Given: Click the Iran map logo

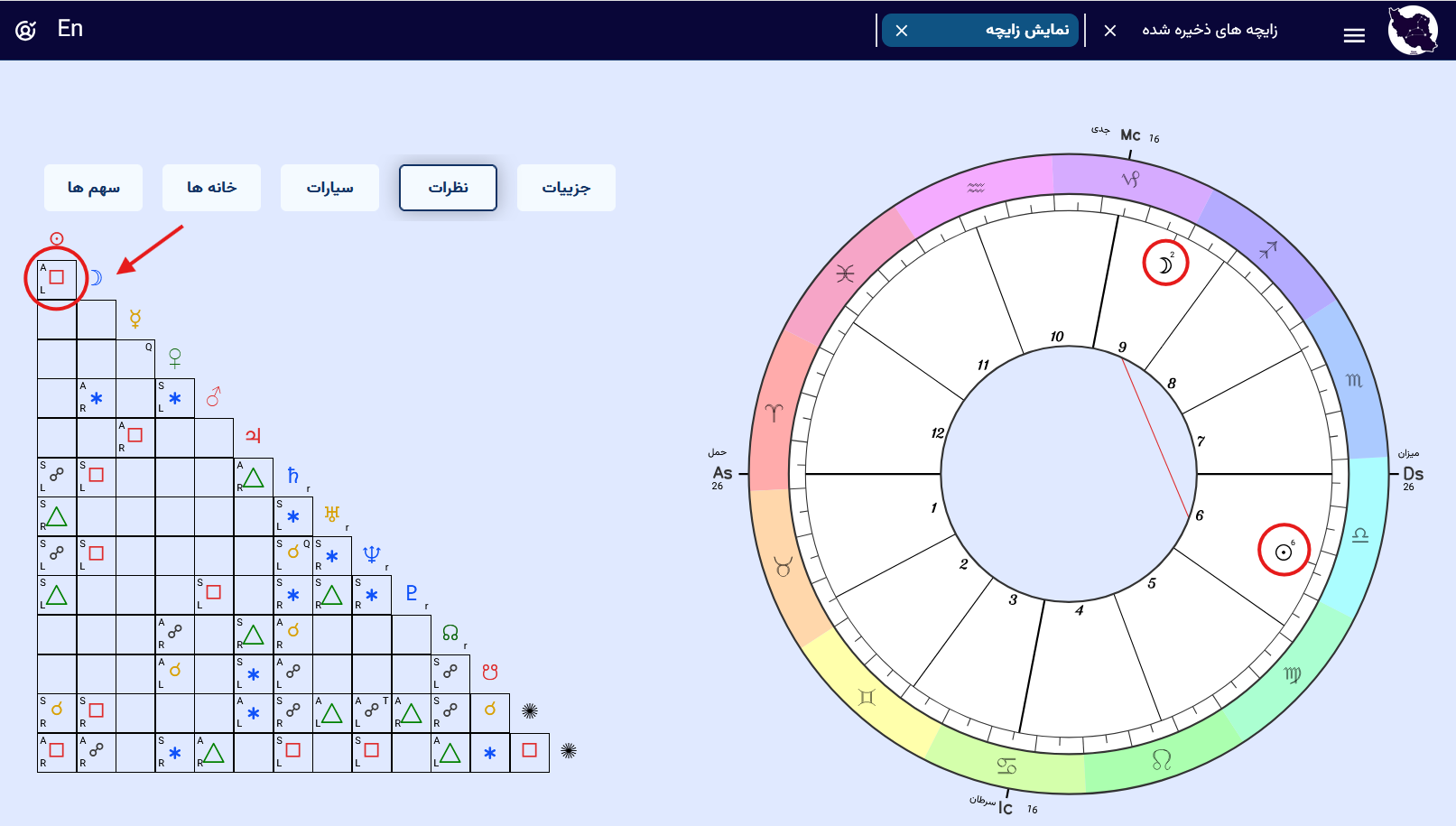Looking at the screenshot, I should coord(1412,31).
